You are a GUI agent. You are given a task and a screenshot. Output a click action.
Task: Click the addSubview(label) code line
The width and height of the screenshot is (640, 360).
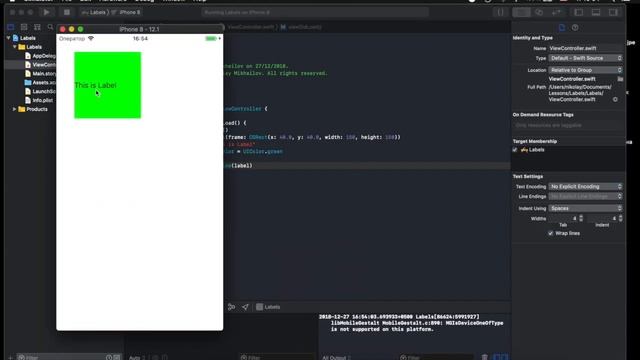[x=238, y=166]
